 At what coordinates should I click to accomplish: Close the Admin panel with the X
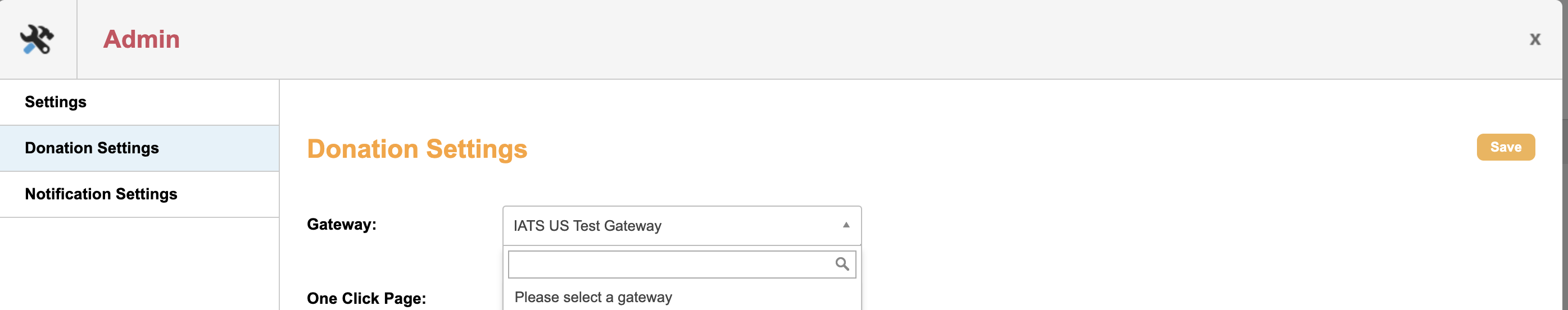pos(1534,39)
